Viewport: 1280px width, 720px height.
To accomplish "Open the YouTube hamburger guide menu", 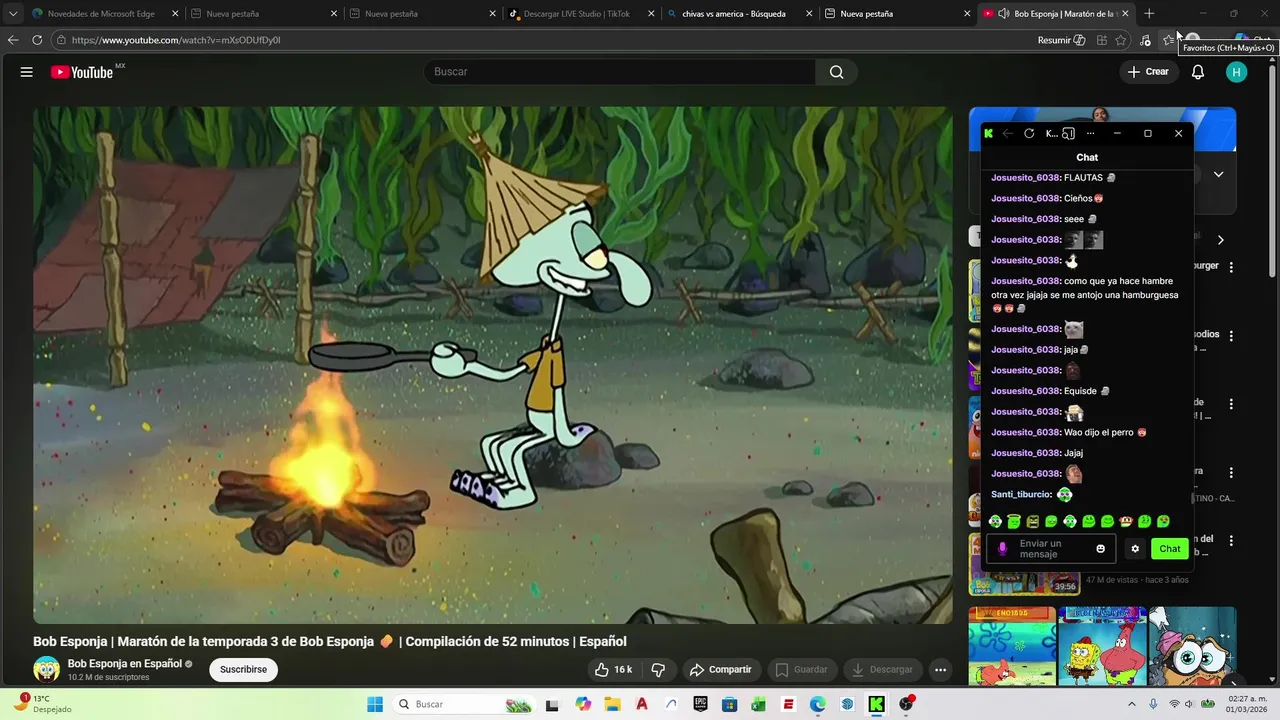I will pyautogui.click(x=27, y=72).
